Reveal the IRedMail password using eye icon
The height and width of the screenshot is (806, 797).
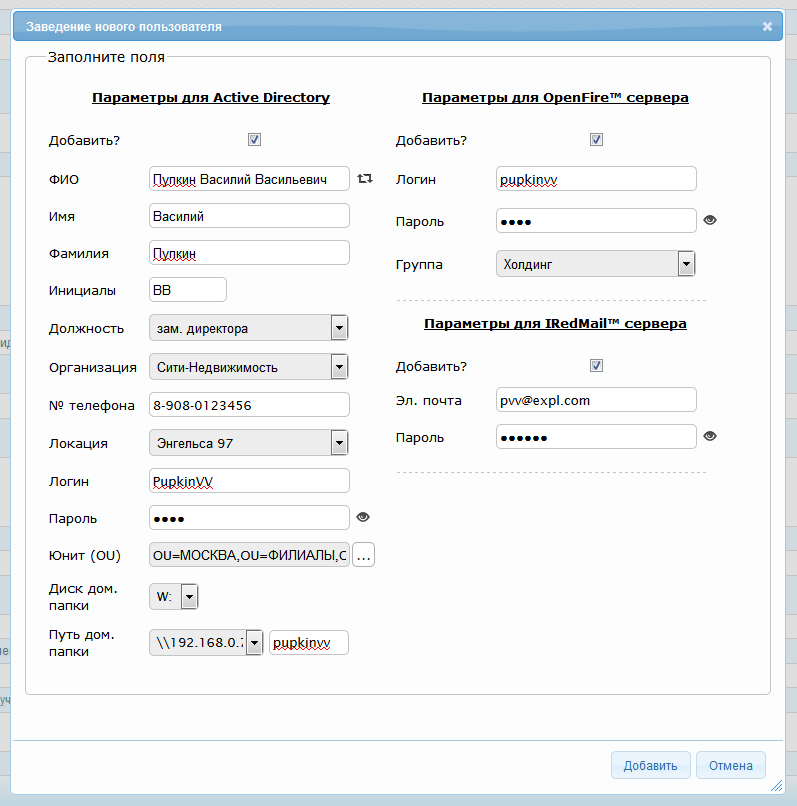[x=710, y=436]
